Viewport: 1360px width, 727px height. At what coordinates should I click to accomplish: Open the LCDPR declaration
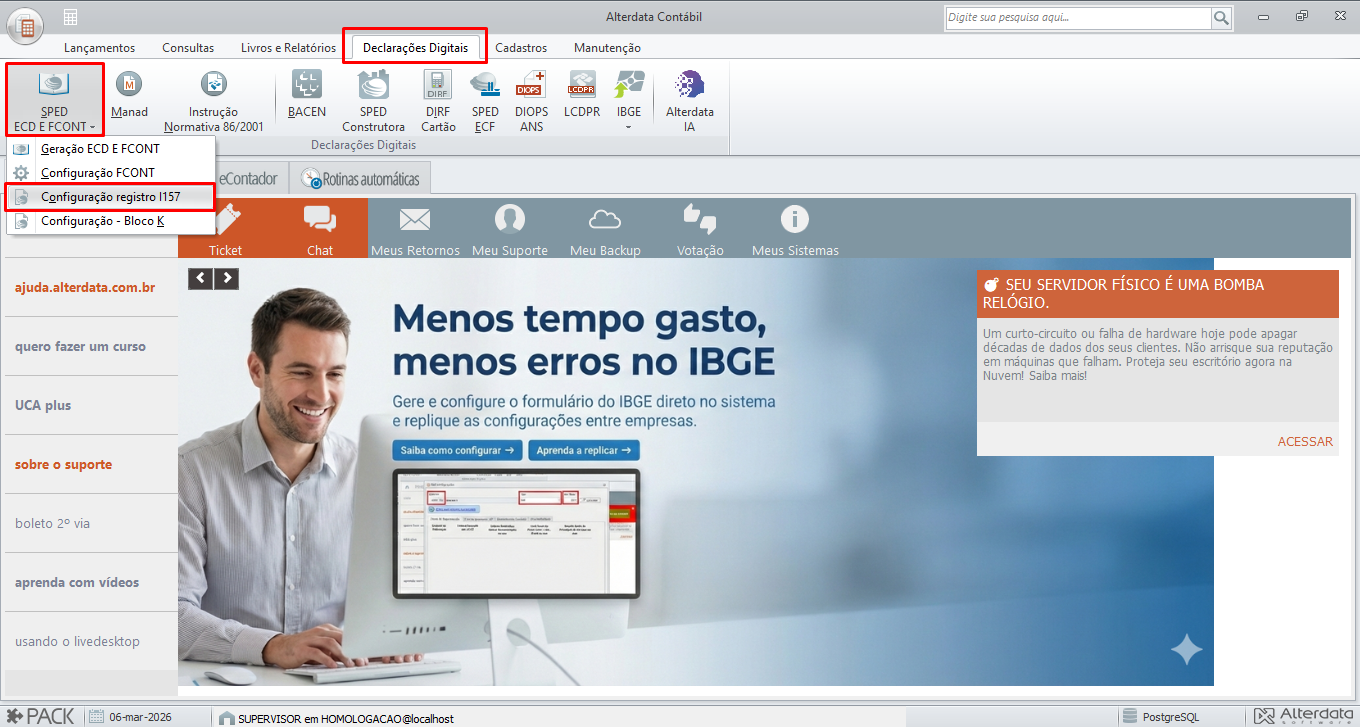(582, 96)
